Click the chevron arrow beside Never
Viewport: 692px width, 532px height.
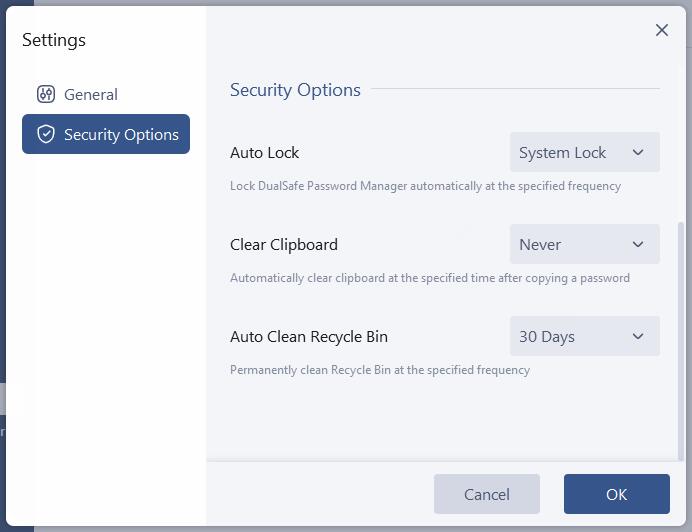(x=638, y=245)
